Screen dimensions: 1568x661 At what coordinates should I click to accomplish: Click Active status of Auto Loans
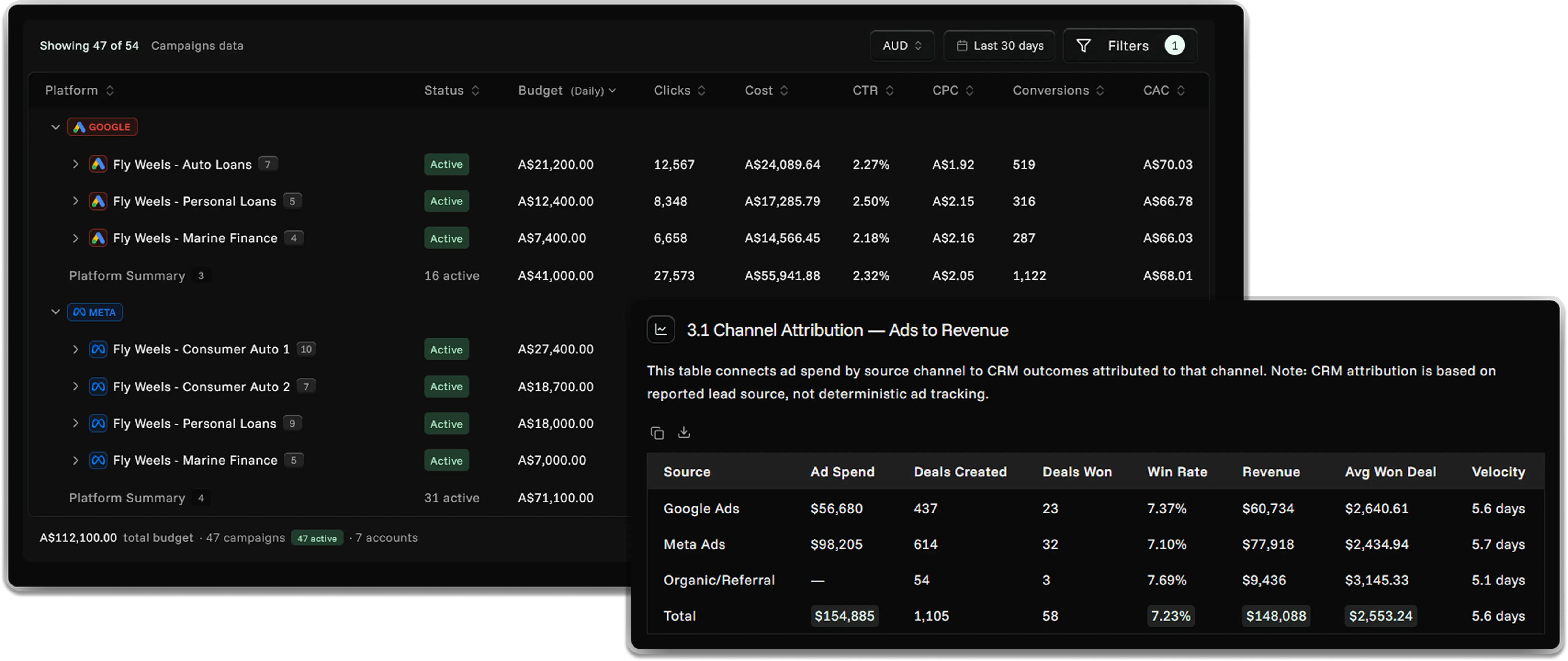(x=446, y=164)
